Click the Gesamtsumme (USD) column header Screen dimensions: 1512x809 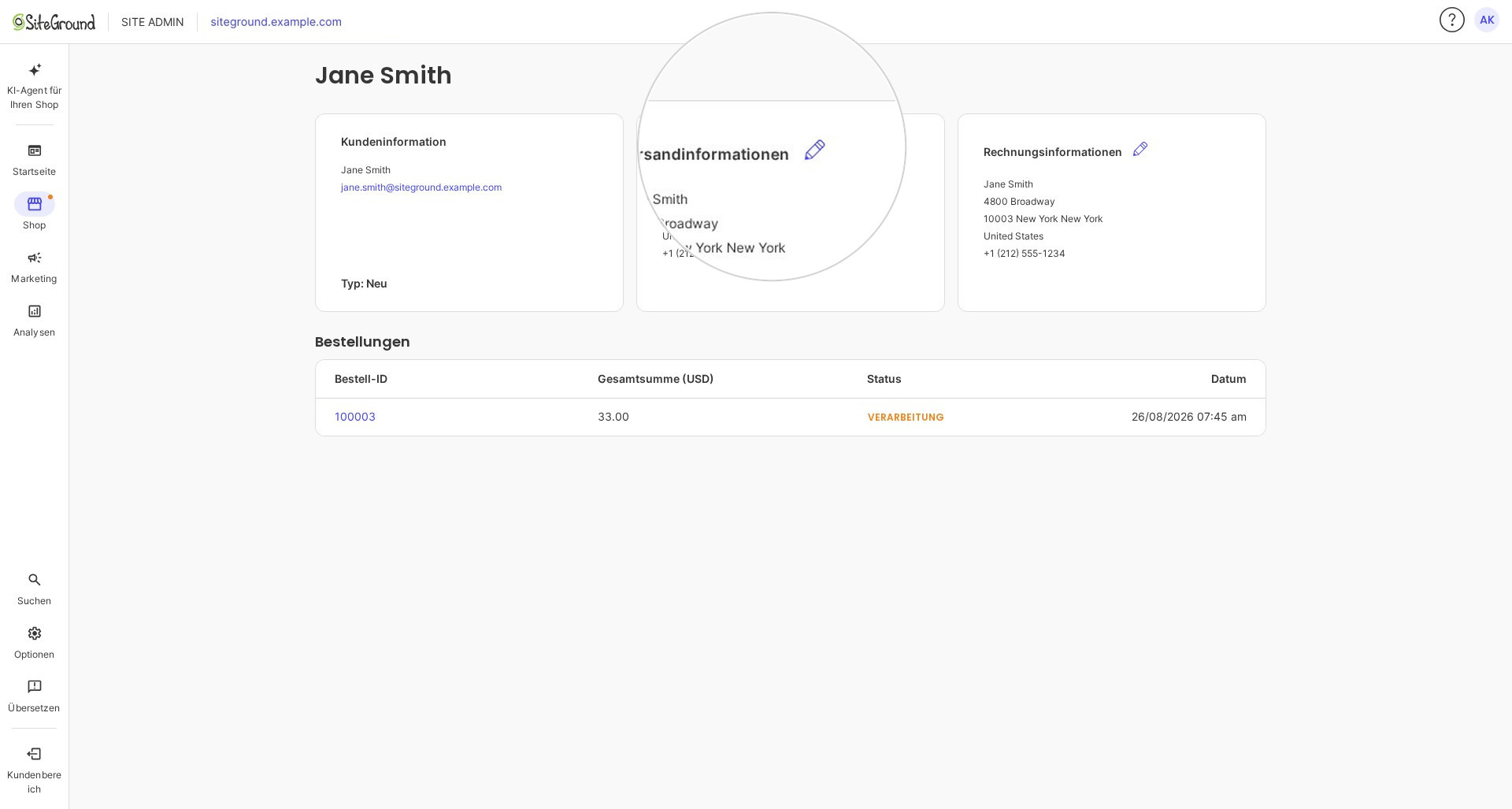[x=655, y=379]
